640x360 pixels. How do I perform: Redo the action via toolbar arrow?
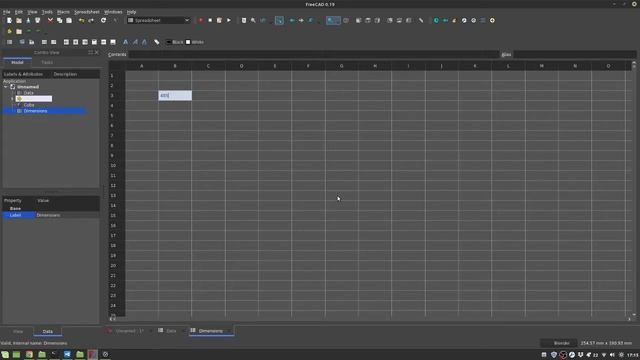91,20
